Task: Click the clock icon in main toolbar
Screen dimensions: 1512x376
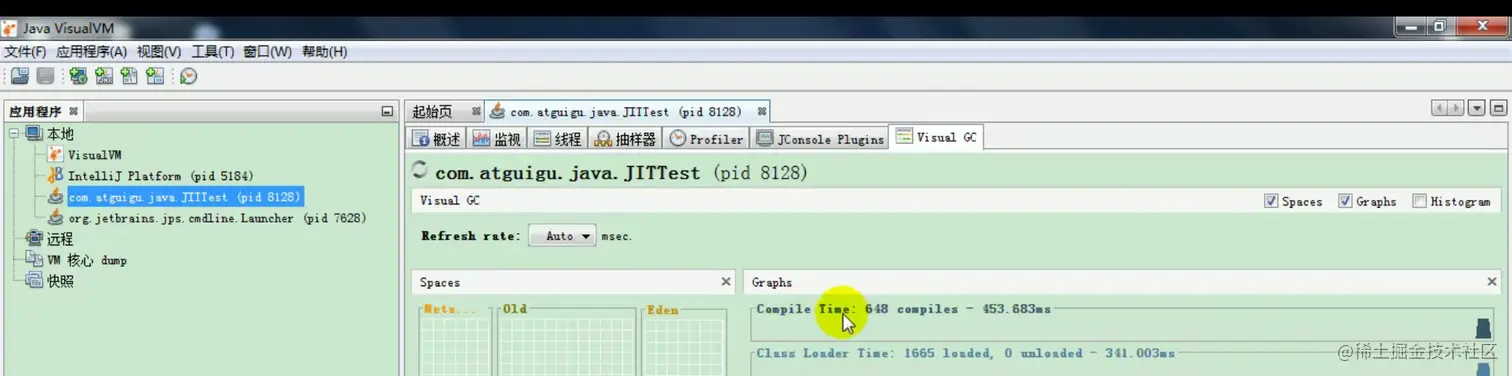Action: coord(188,76)
